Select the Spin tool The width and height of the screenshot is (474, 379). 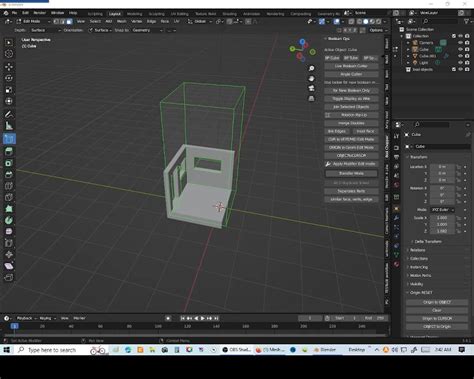9,220
